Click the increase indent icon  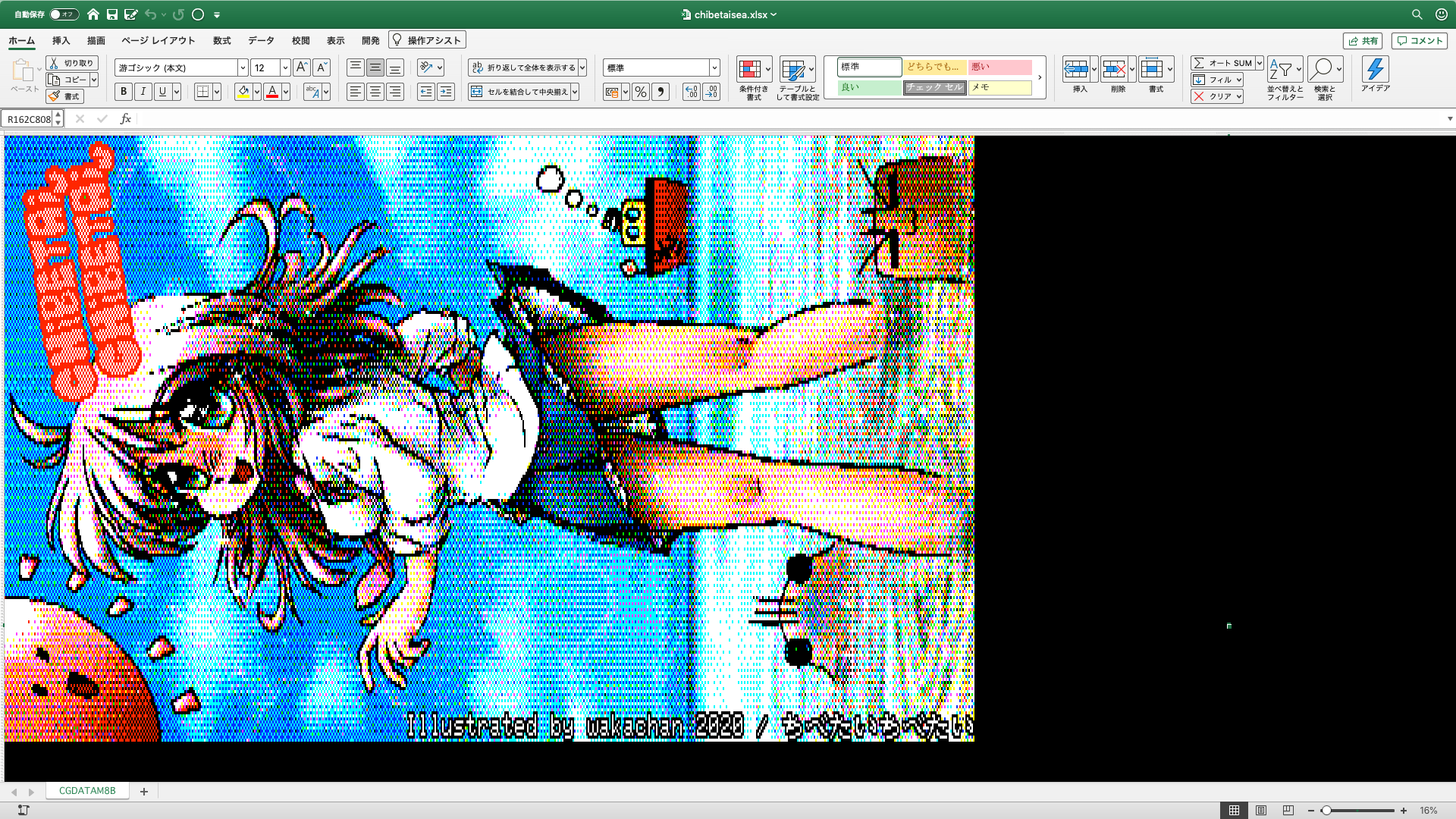tap(446, 92)
